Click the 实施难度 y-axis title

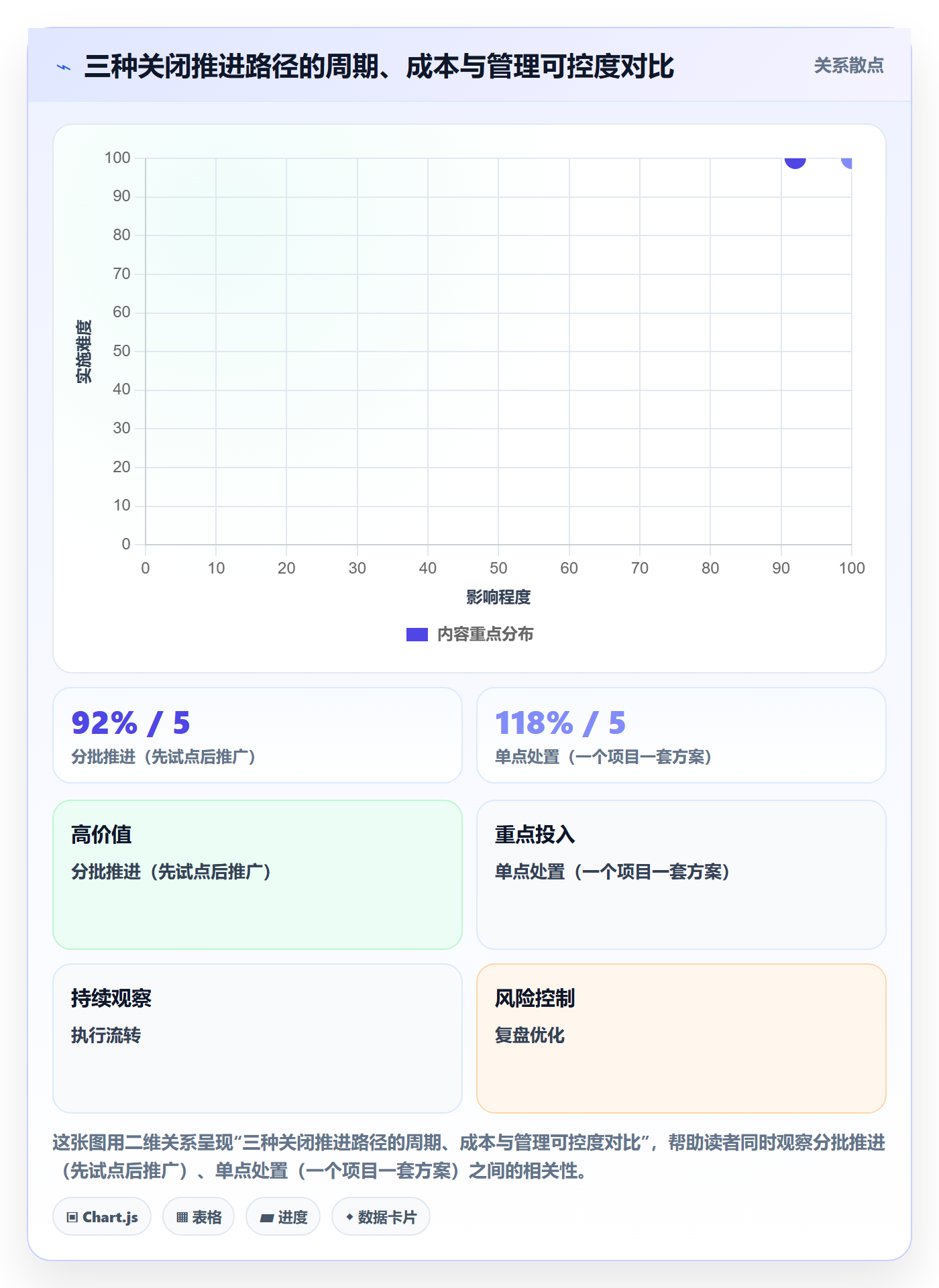click(84, 352)
